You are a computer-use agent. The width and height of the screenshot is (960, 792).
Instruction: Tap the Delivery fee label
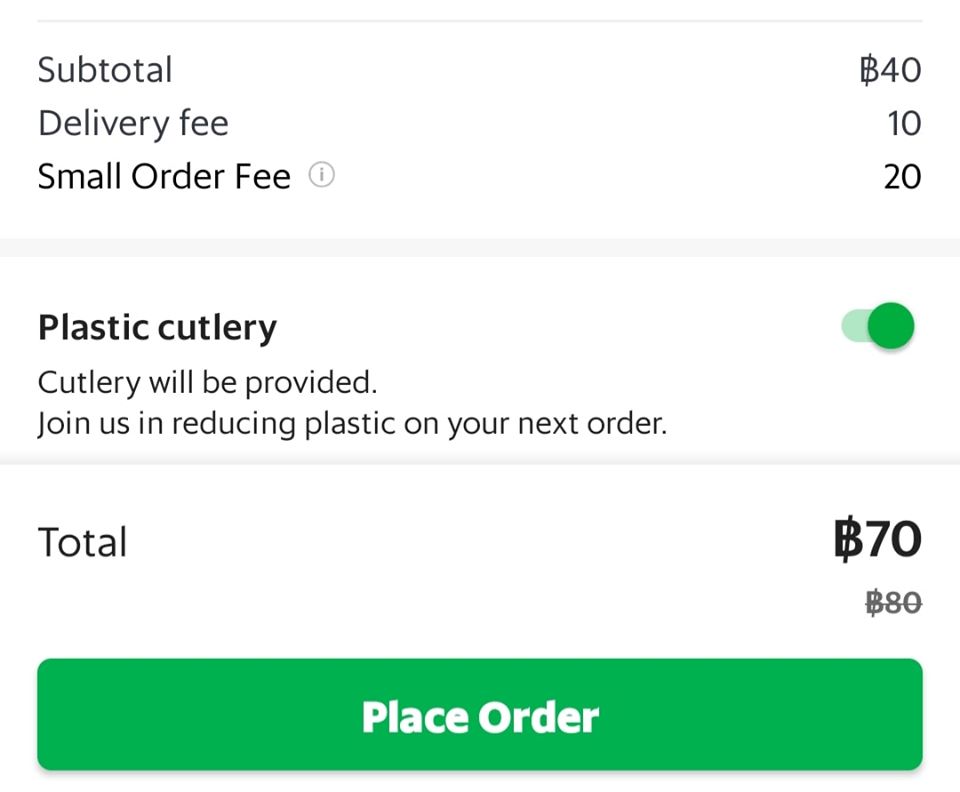(x=133, y=124)
